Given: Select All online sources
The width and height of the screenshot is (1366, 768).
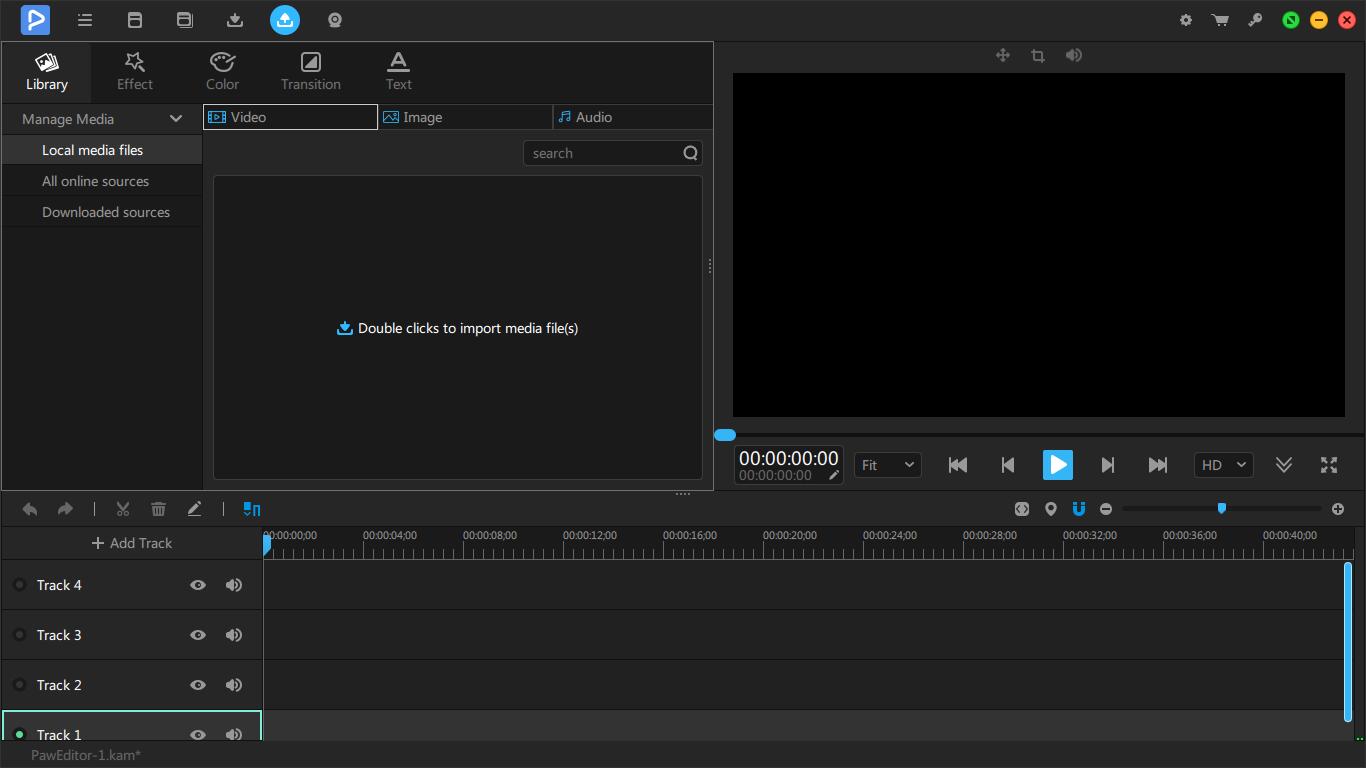Looking at the screenshot, I should (95, 181).
